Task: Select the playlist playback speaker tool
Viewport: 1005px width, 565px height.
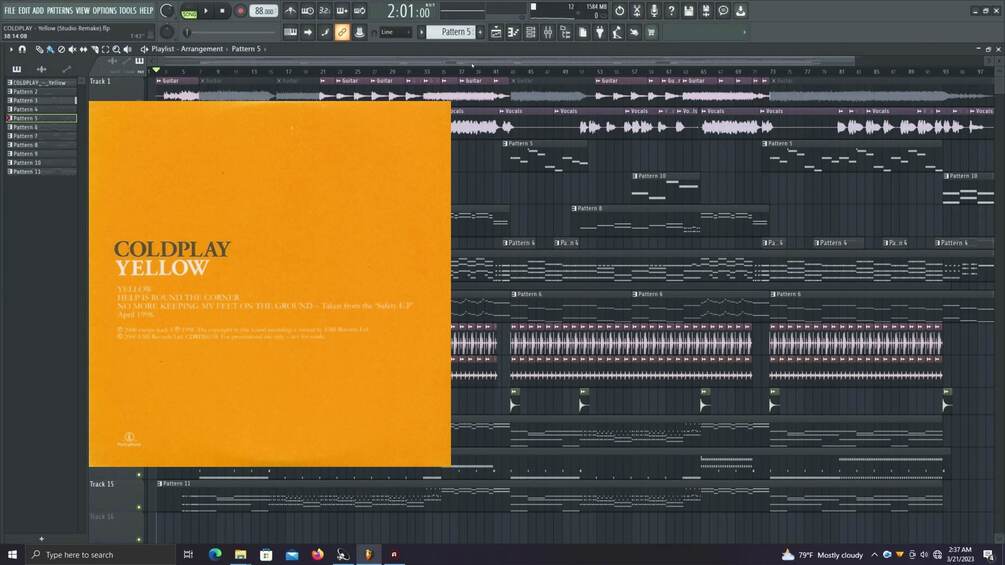Action: [128, 49]
